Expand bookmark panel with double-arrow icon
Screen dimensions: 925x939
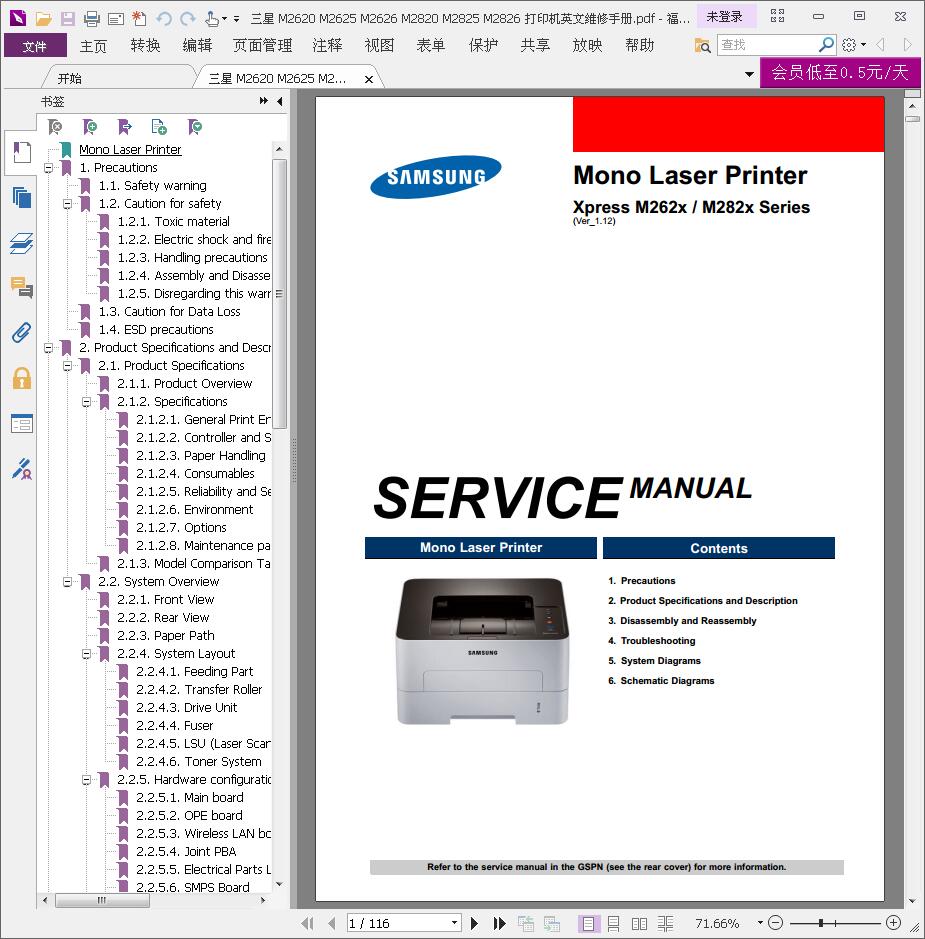pos(263,101)
